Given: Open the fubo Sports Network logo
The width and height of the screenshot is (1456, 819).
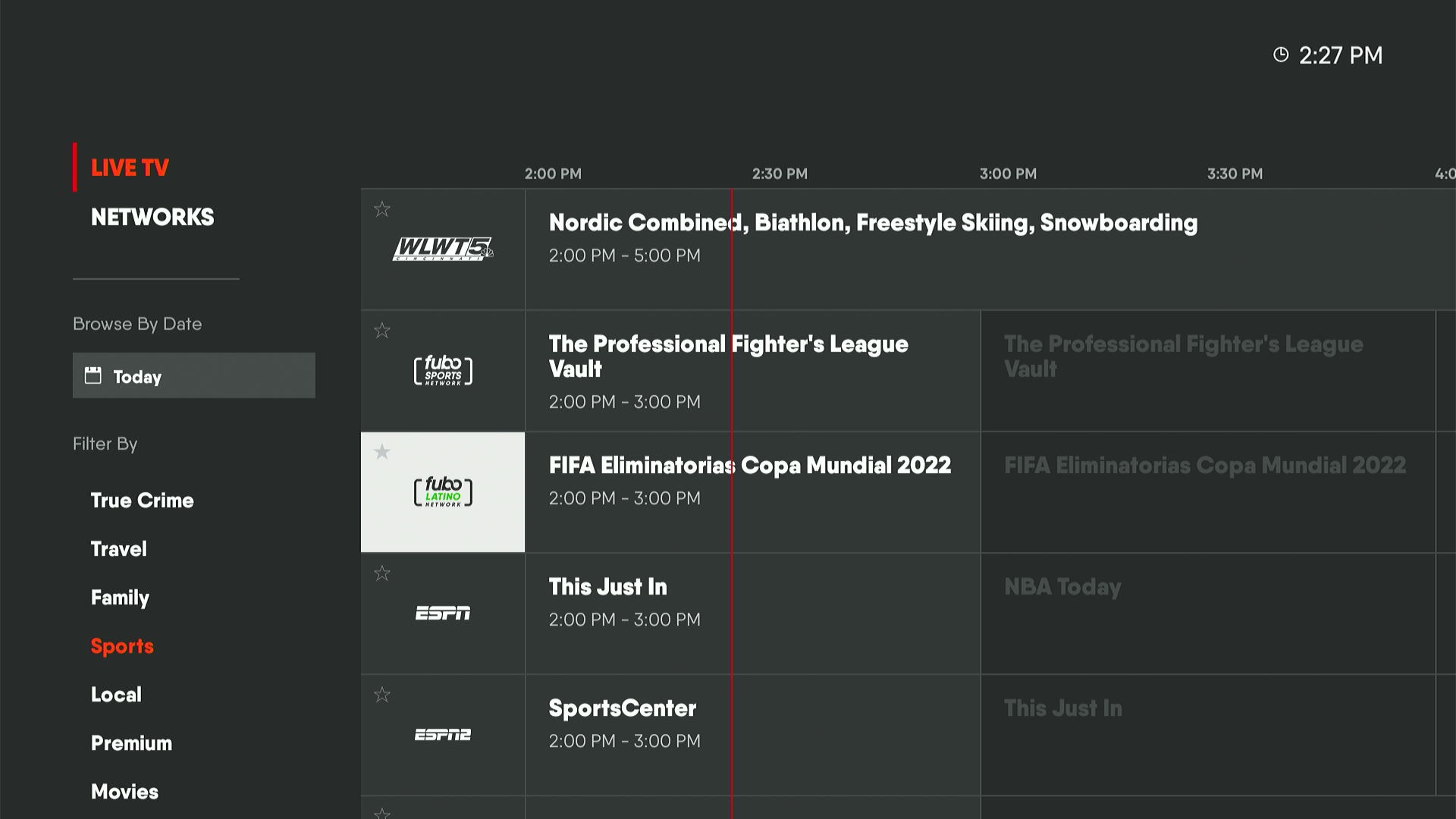Looking at the screenshot, I should click(443, 370).
